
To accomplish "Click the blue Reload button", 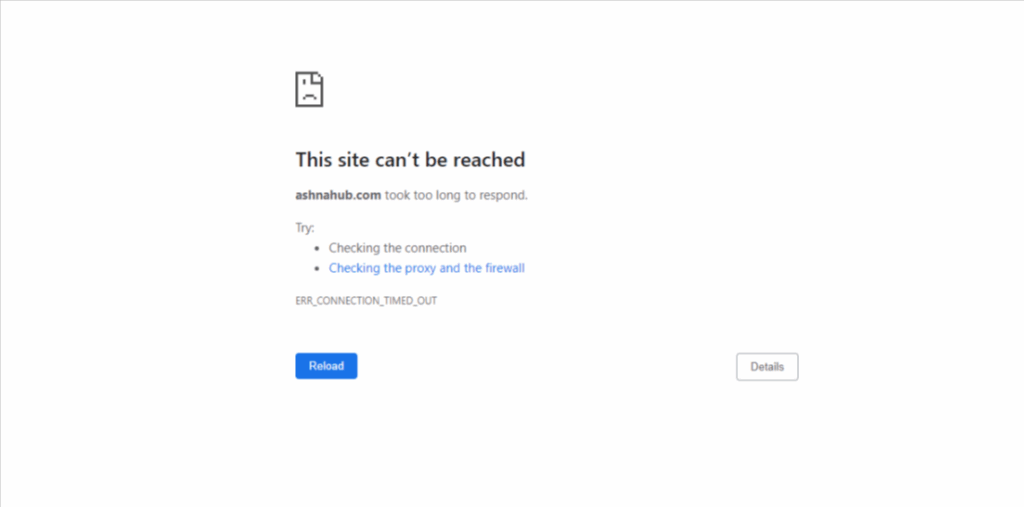I will [326, 366].
